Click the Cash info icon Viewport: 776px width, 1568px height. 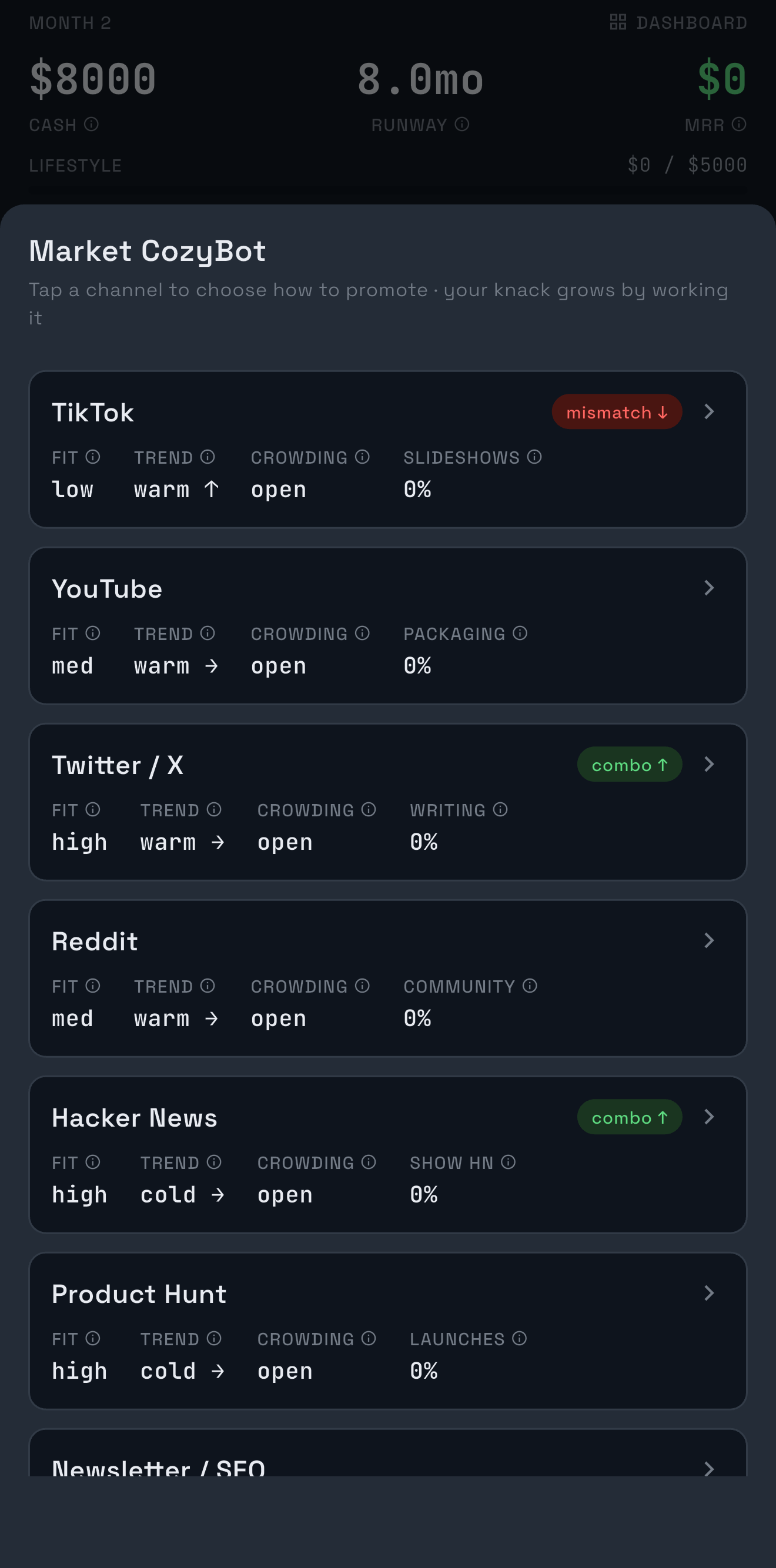coord(91,124)
